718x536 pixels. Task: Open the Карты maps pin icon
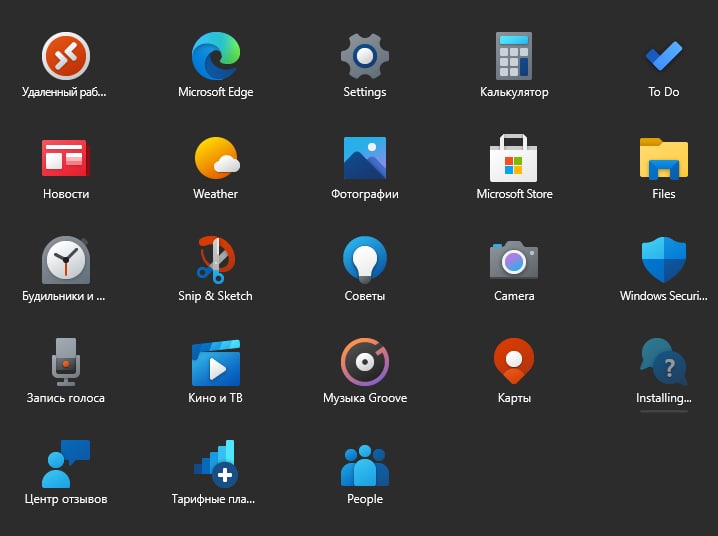pos(514,361)
